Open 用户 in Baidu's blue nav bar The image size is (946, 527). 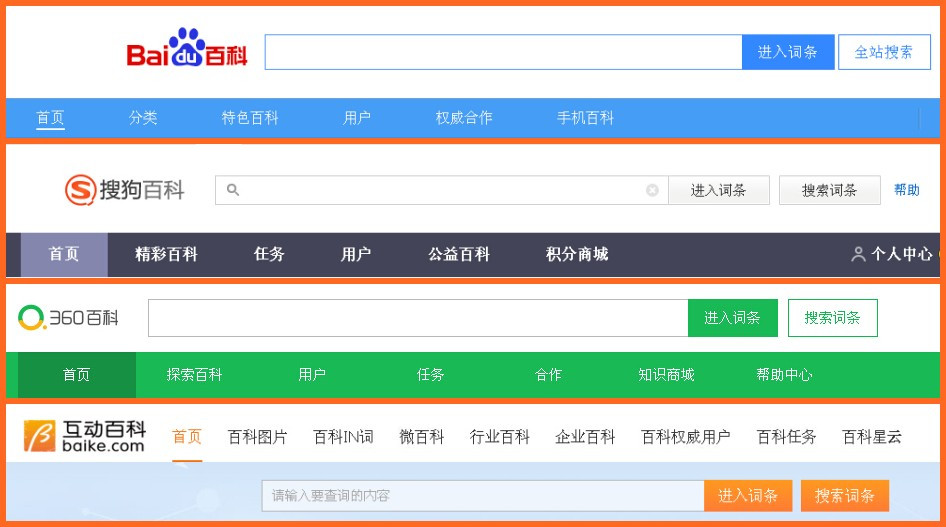tap(357, 118)
